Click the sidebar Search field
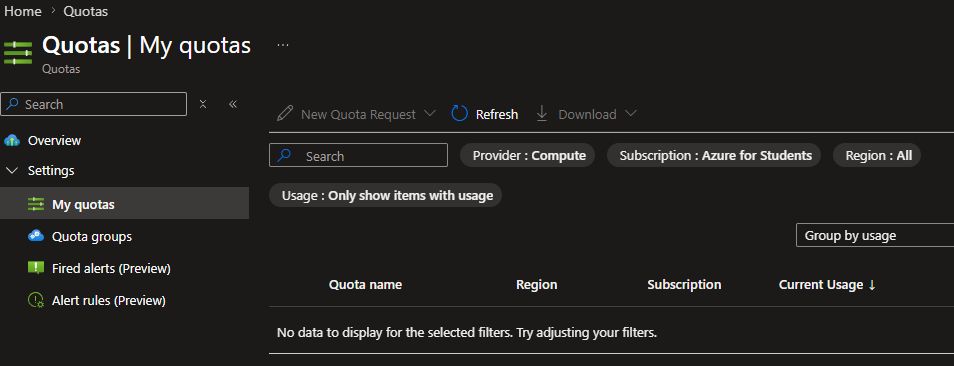Screen dimensions: 954x366 [x=94, y=104]
